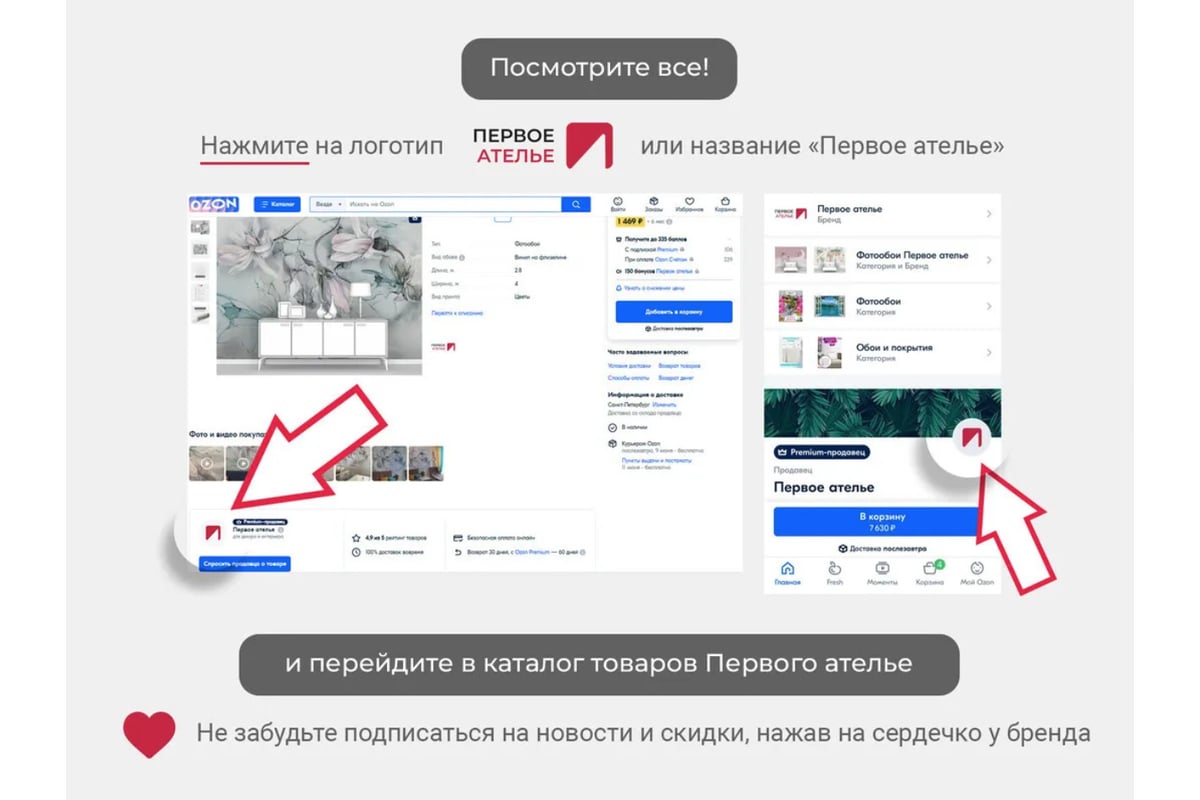Open the Моменты tab in the mobile bar

point(882,573)
